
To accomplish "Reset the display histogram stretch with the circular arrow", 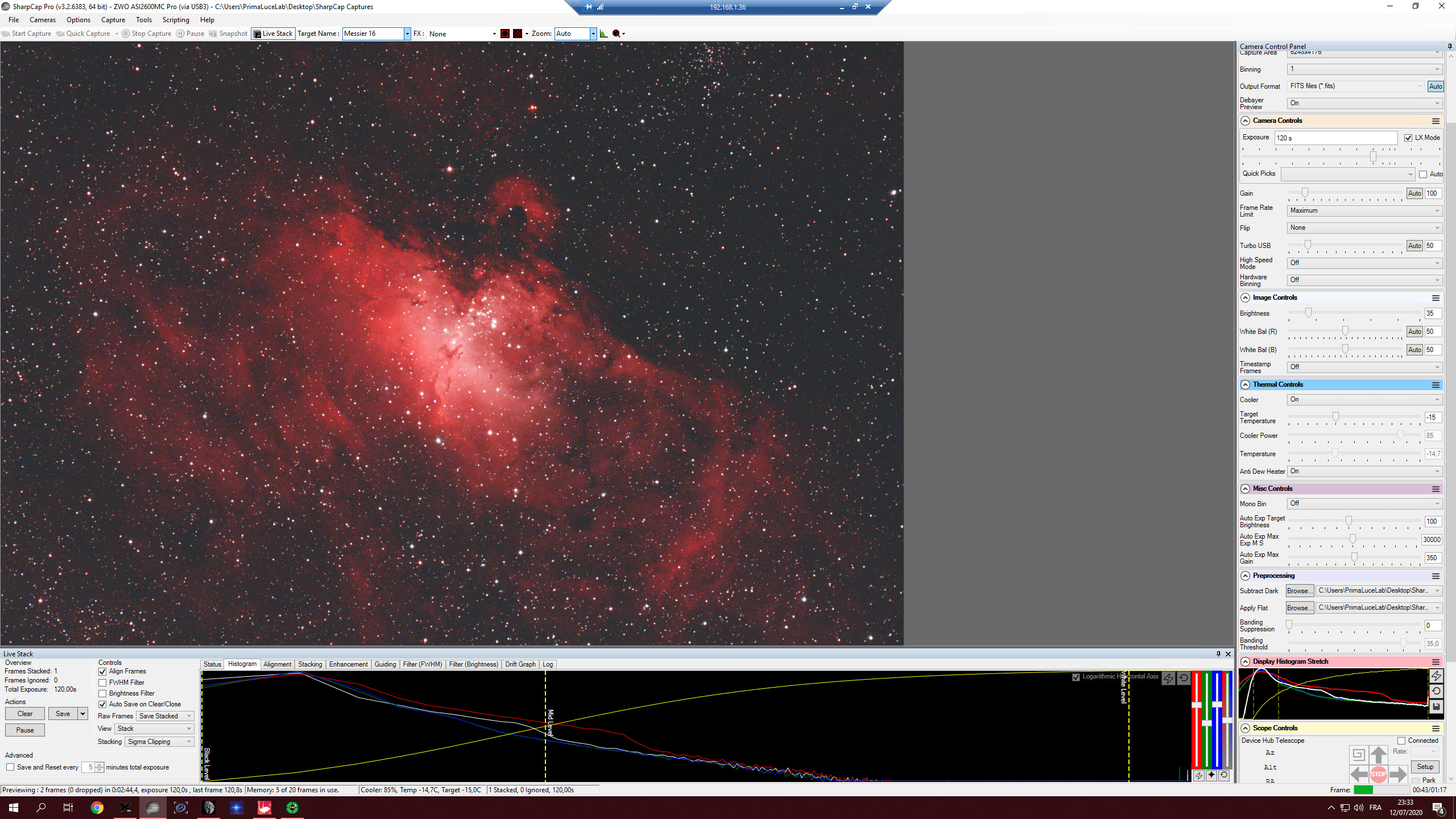I will pos(1436,691).
